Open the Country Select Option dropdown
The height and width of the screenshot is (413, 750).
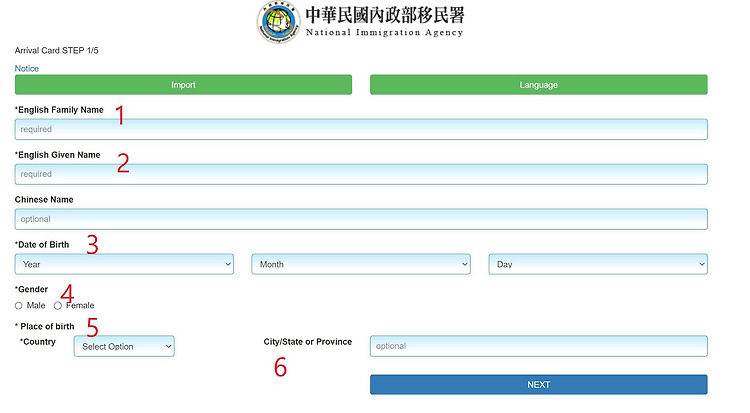tap(124, 346)
